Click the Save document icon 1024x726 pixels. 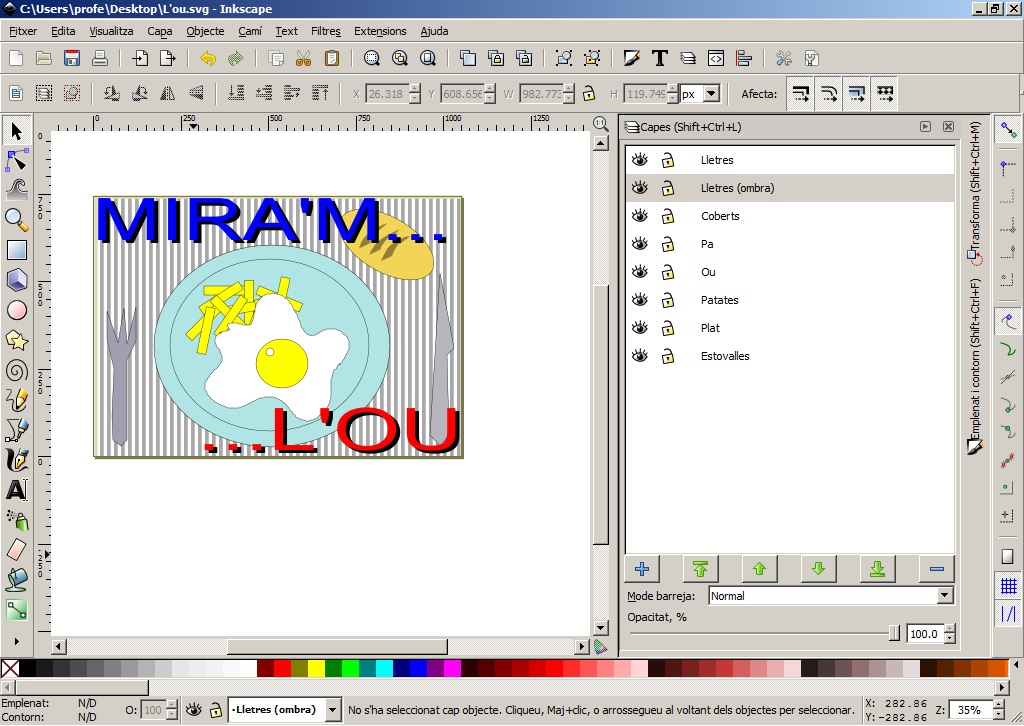pyautogui.click(x=72, y=58)
